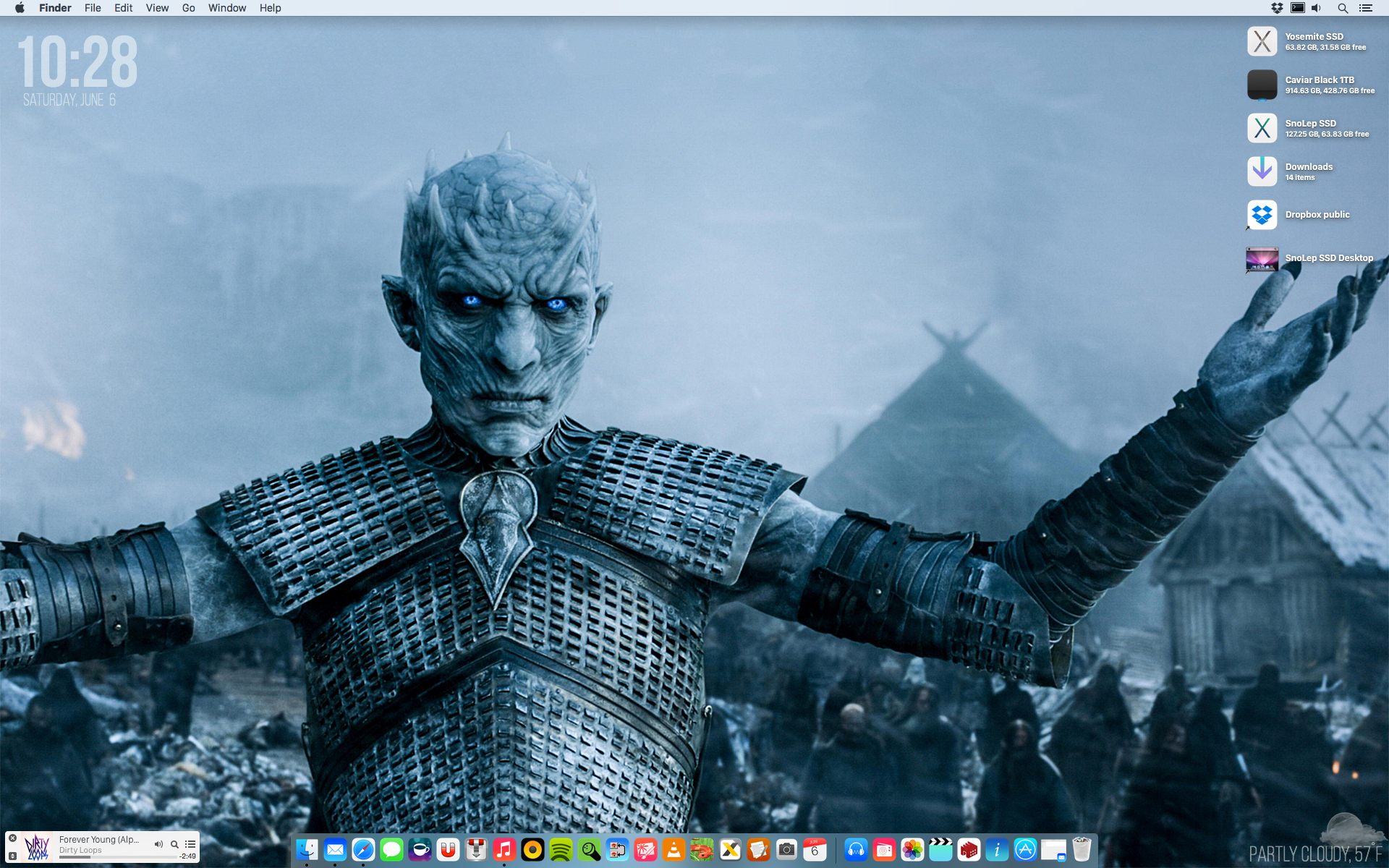The image size is (1389, 868).
Task: Open Photos app from the Dock
Action: coord(912,849)
